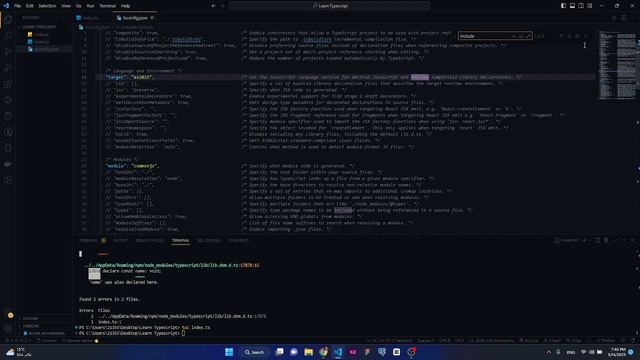Open the Terminal menu
640x360 pixels.
[x=107, y=6]
